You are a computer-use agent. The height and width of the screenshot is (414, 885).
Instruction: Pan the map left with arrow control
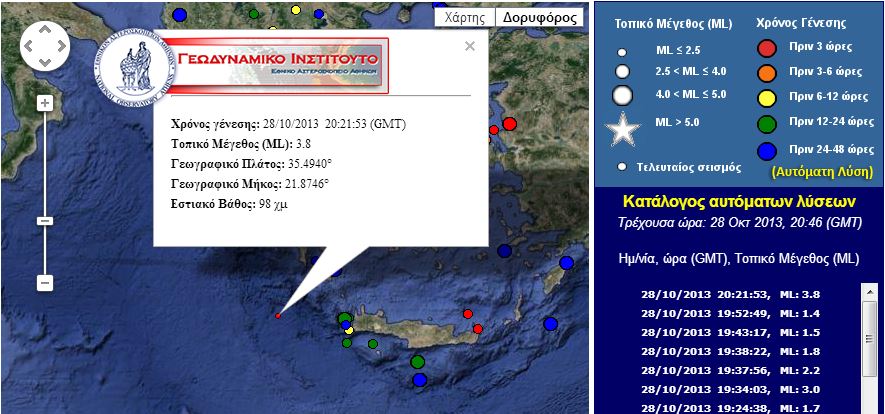pyautogui.click(x=29, y=45)
